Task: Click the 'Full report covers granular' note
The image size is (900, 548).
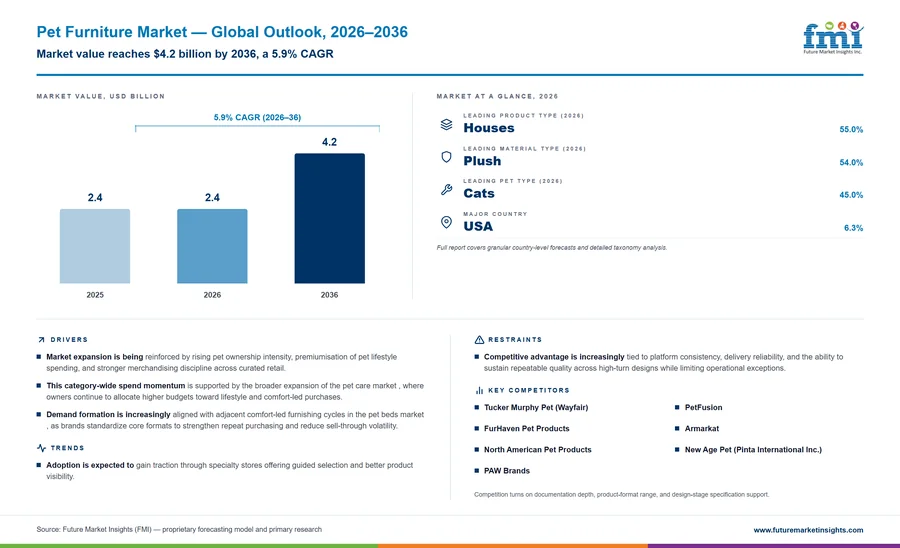Action: tap(552, 248)
